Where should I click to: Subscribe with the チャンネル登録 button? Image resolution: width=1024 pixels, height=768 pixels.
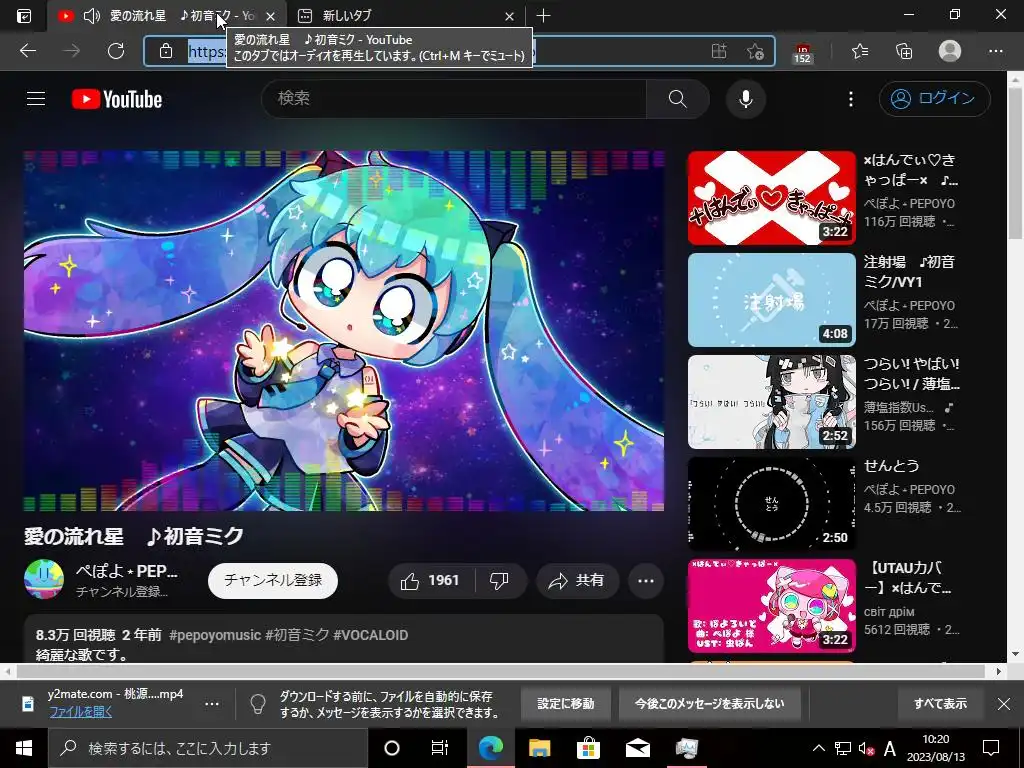coord(273,581)
